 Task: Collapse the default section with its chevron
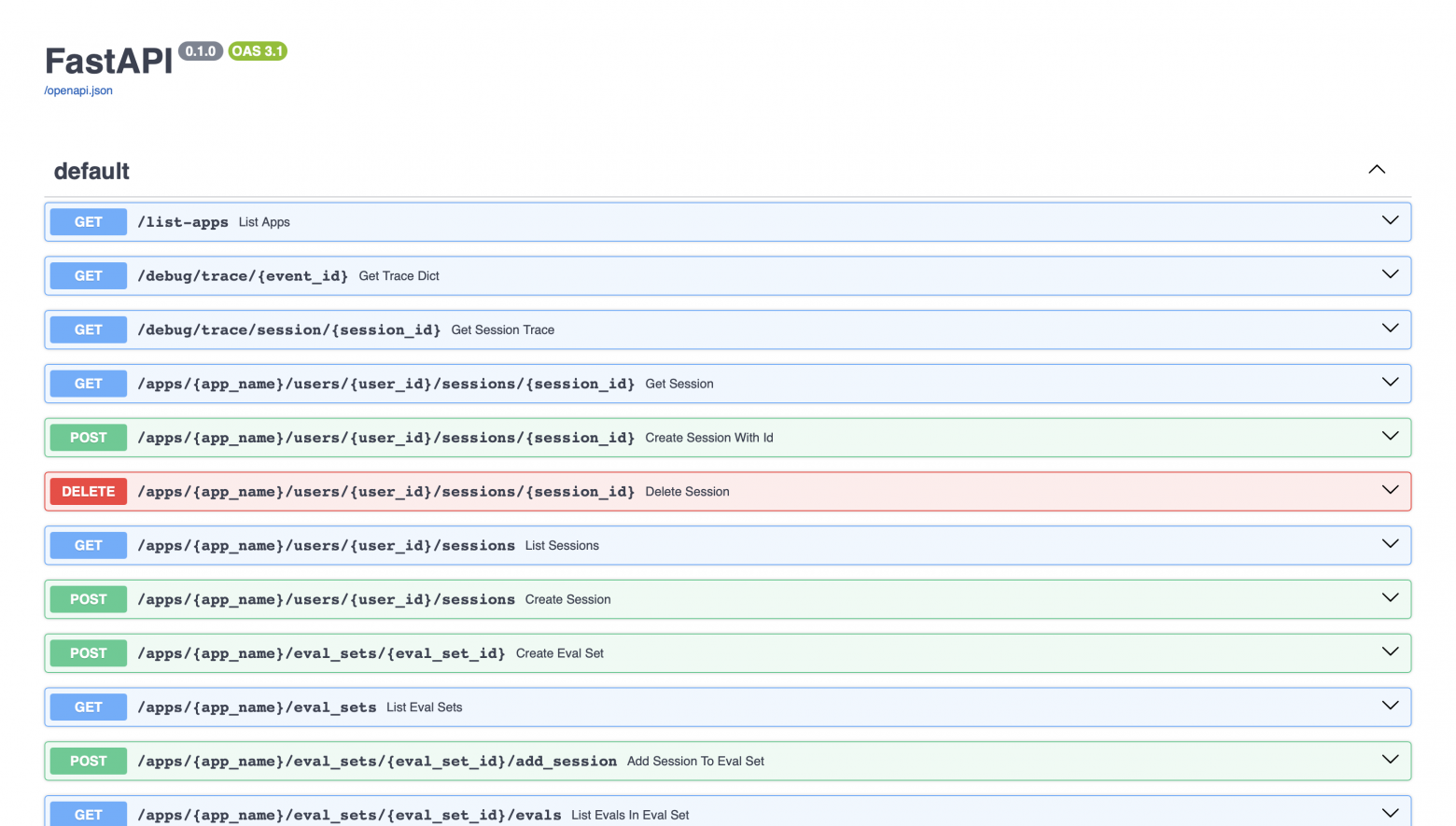click(x=1377, y=169)
